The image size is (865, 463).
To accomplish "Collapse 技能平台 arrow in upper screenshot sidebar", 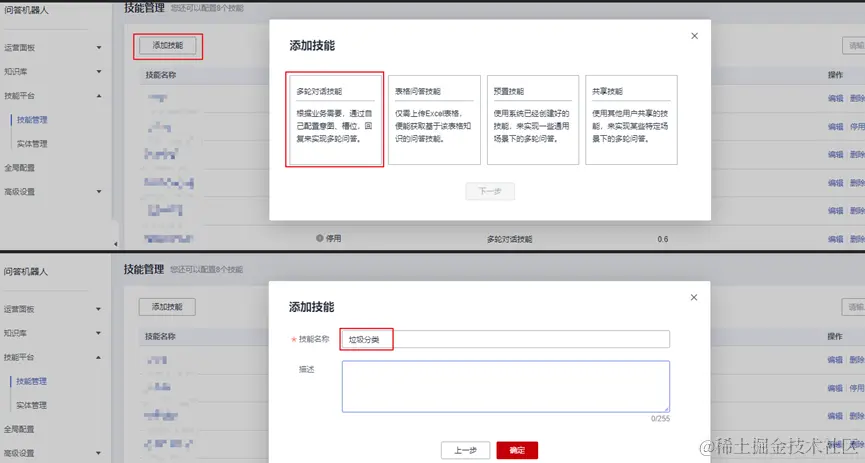I will [x=99, y=96].
